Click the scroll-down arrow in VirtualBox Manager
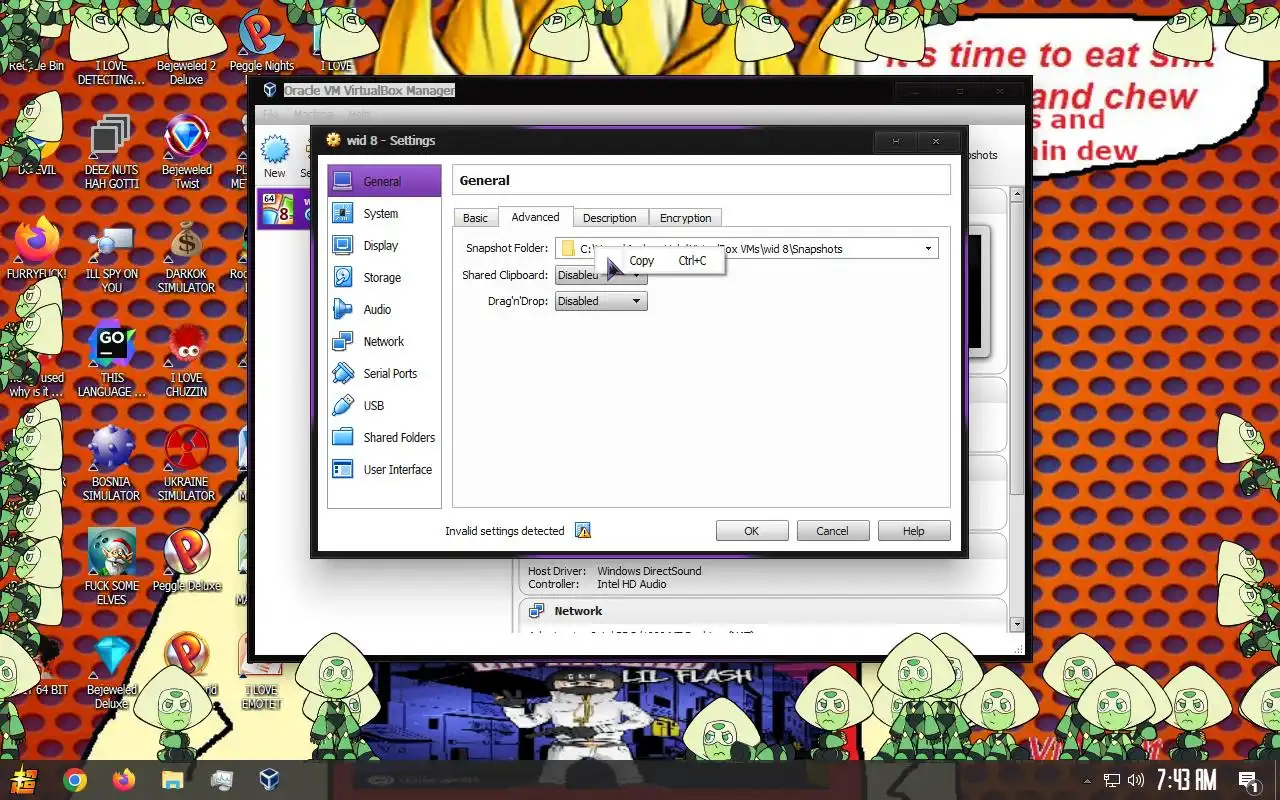The width and height of the screenshot is (1280, 800). pyautogui.click(x=1017, y=625)
